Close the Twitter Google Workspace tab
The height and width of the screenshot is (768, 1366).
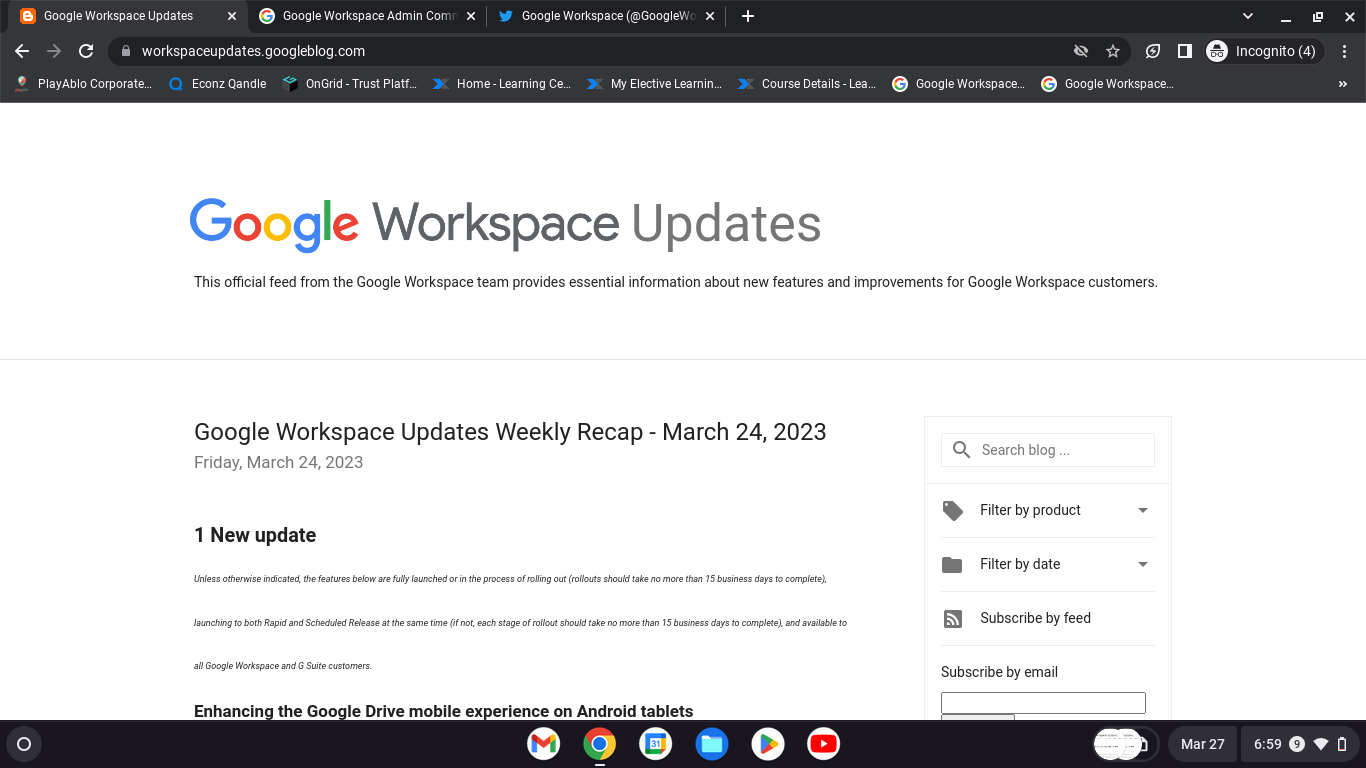tap(710, 16)
